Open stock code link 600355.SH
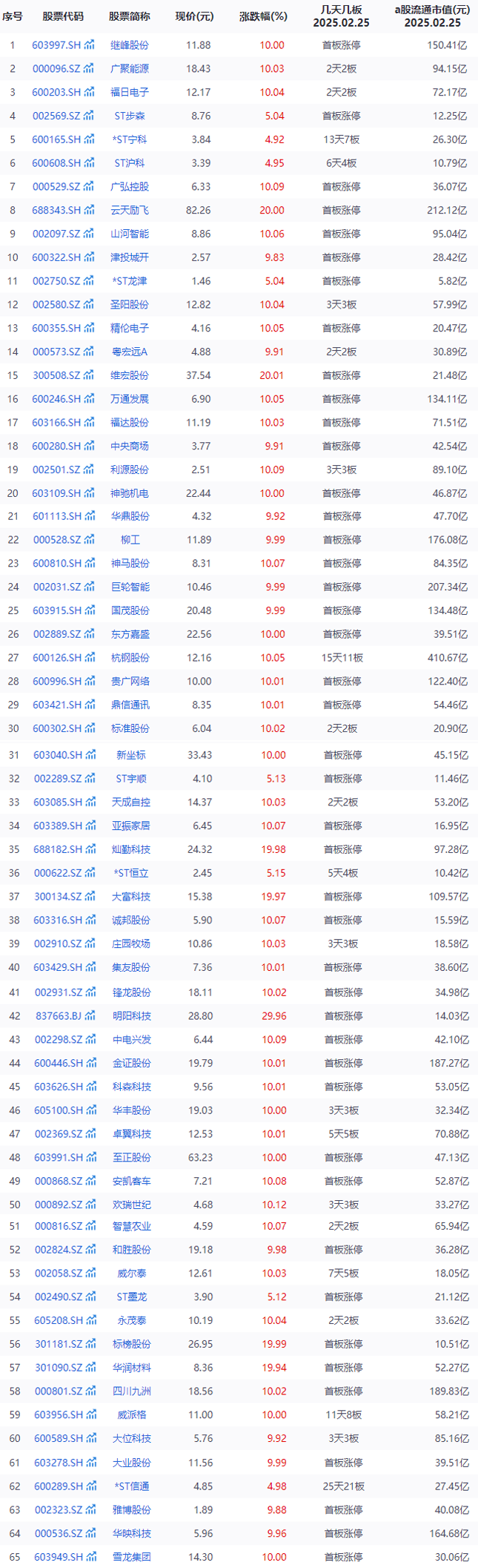The height and width of the screenshot is (1568, 478). click(56, 328)
